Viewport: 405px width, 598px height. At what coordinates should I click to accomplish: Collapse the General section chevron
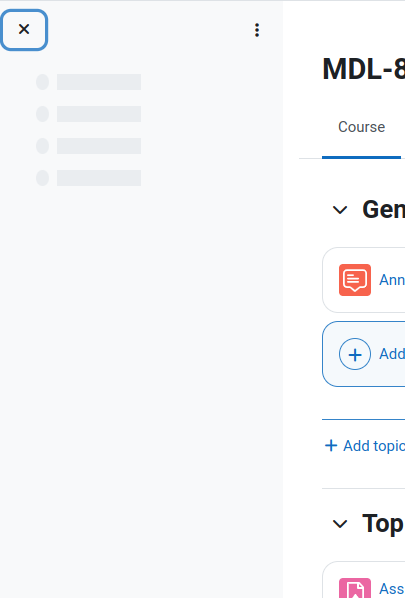coord(339,210)
